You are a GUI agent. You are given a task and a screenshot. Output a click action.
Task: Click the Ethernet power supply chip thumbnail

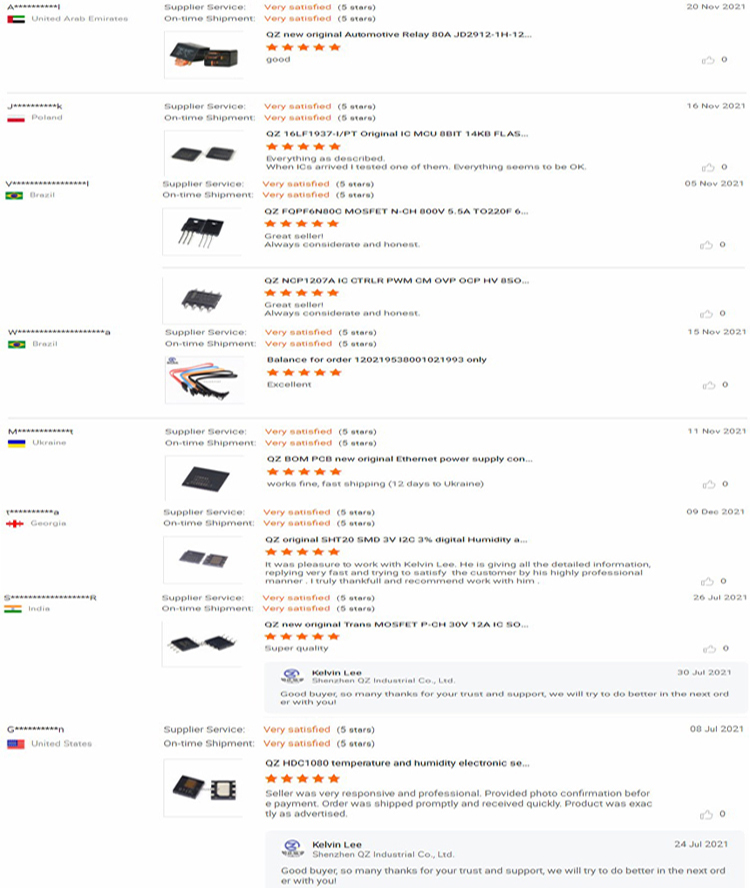click(x=203, y=478)
